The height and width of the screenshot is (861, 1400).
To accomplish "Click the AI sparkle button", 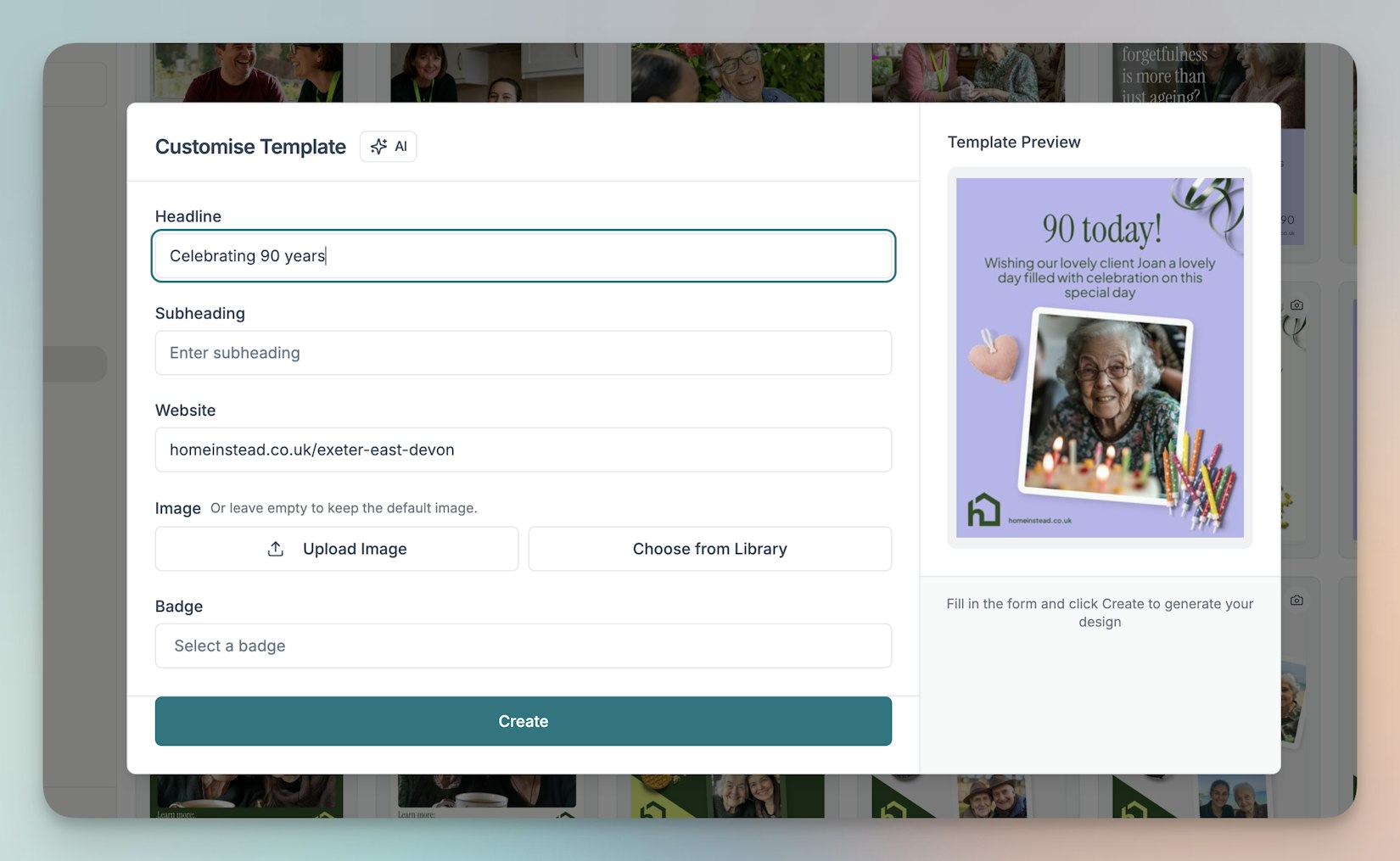I will [x=388, y=147].
